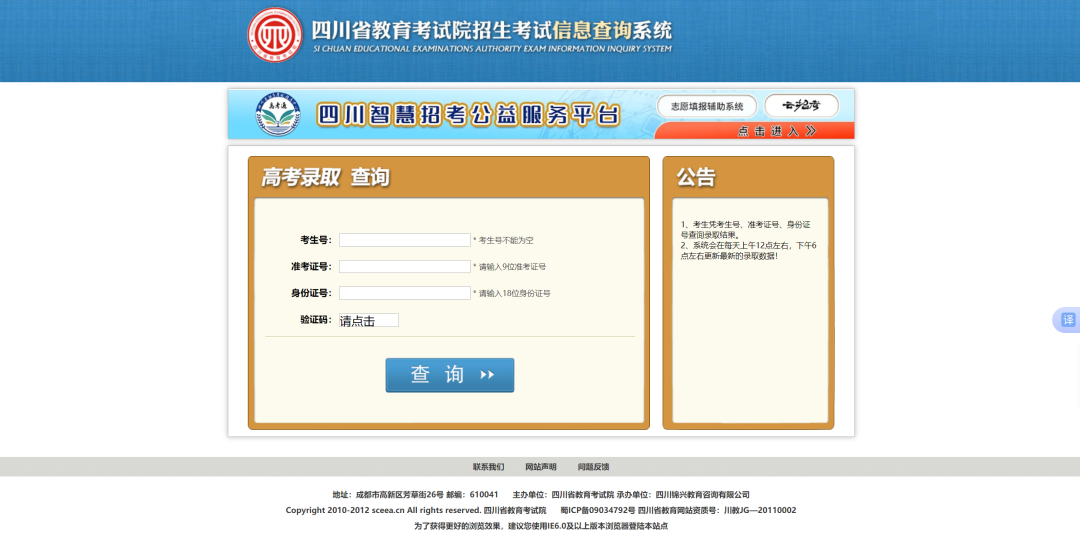The height and width of the screenshot is (543, 1080).
Task: Open the 联系我们 footer link
Action: pos(488,467)
